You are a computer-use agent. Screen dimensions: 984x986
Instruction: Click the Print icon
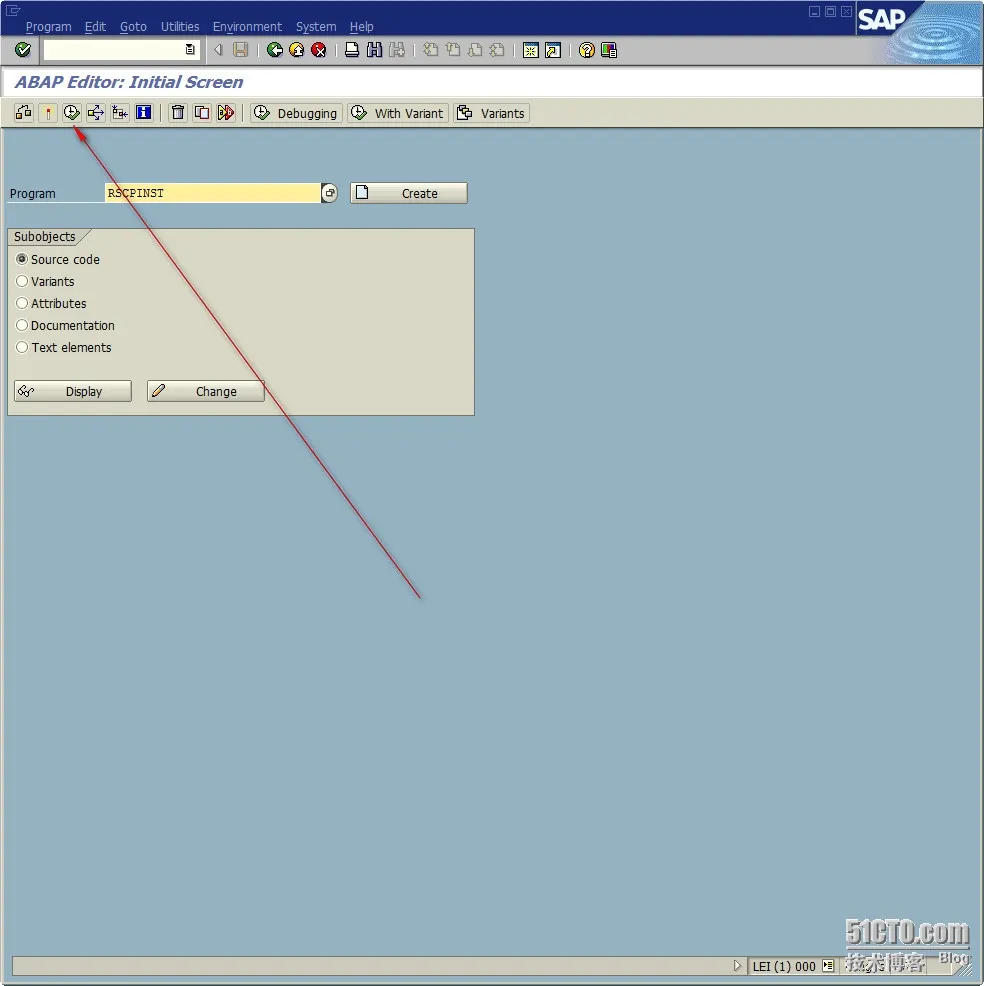tap(352, 50)
